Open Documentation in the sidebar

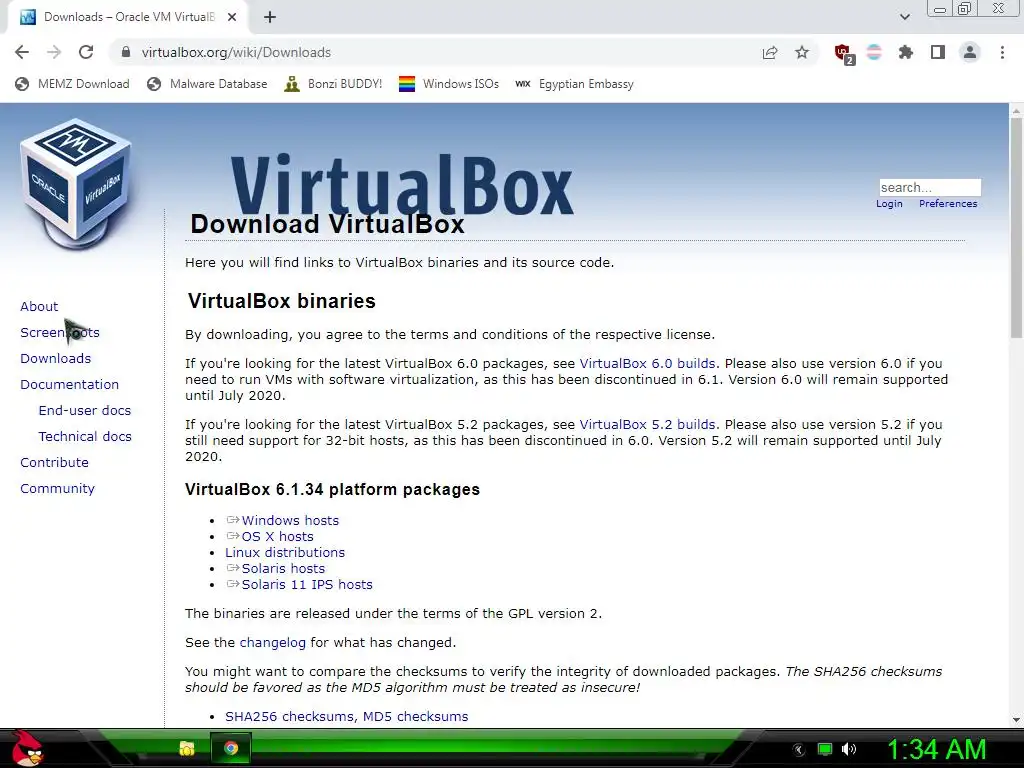69,385
